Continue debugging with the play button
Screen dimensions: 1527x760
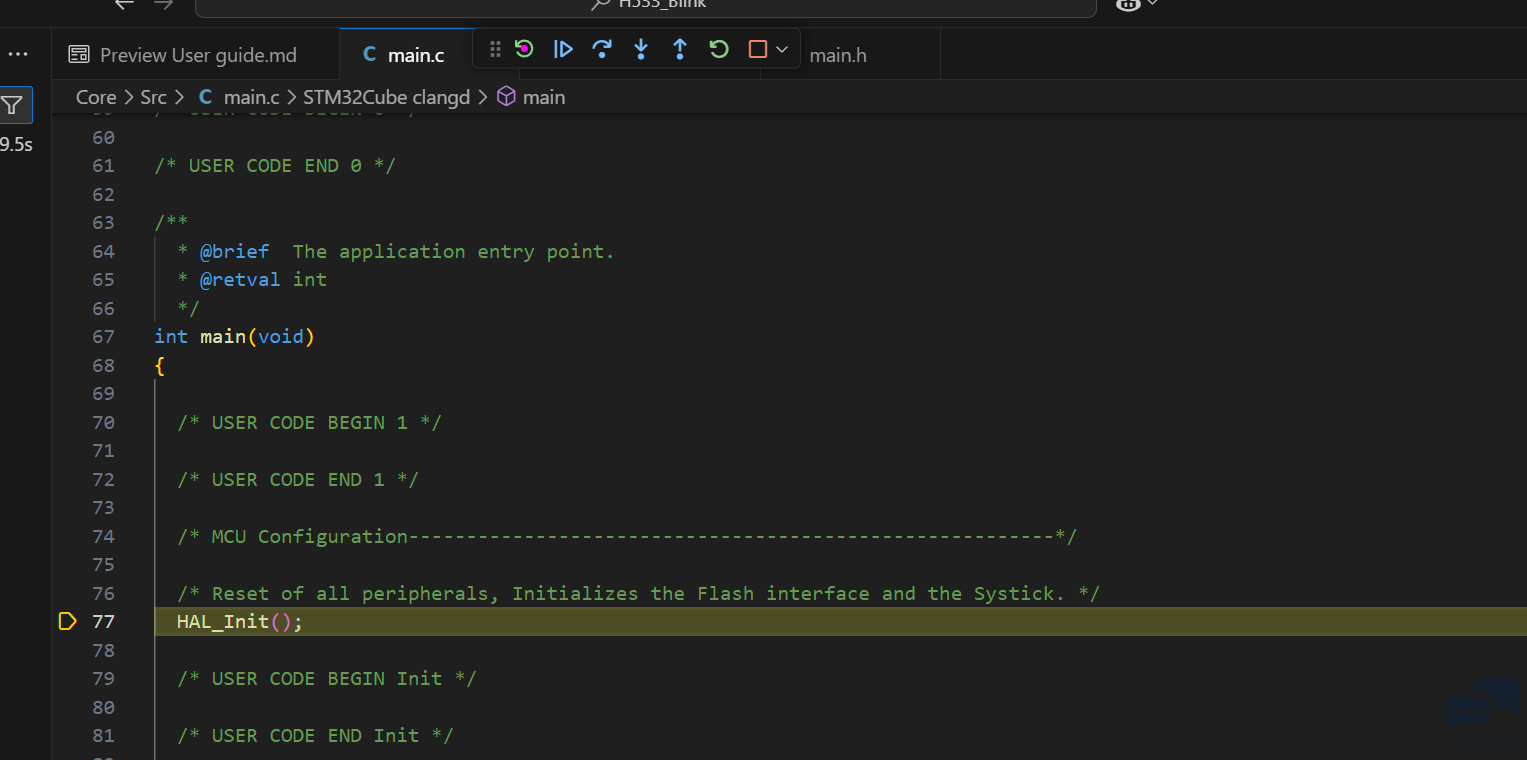(563, 49)
